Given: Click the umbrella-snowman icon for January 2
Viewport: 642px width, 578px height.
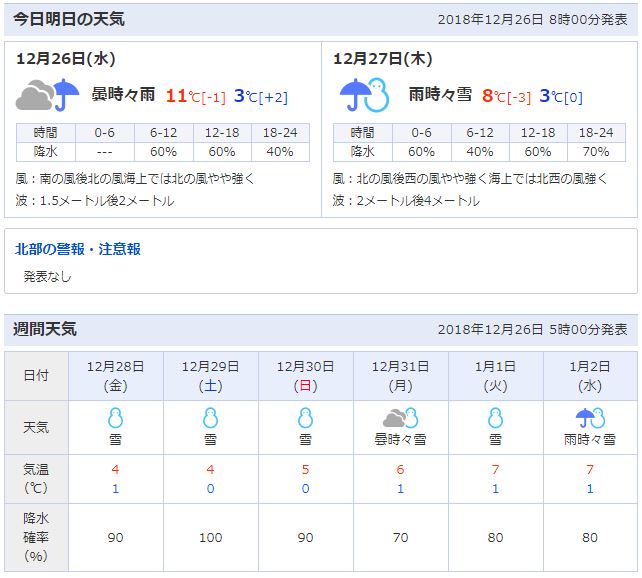Looking at the screenshot, I should coord(590,418).
